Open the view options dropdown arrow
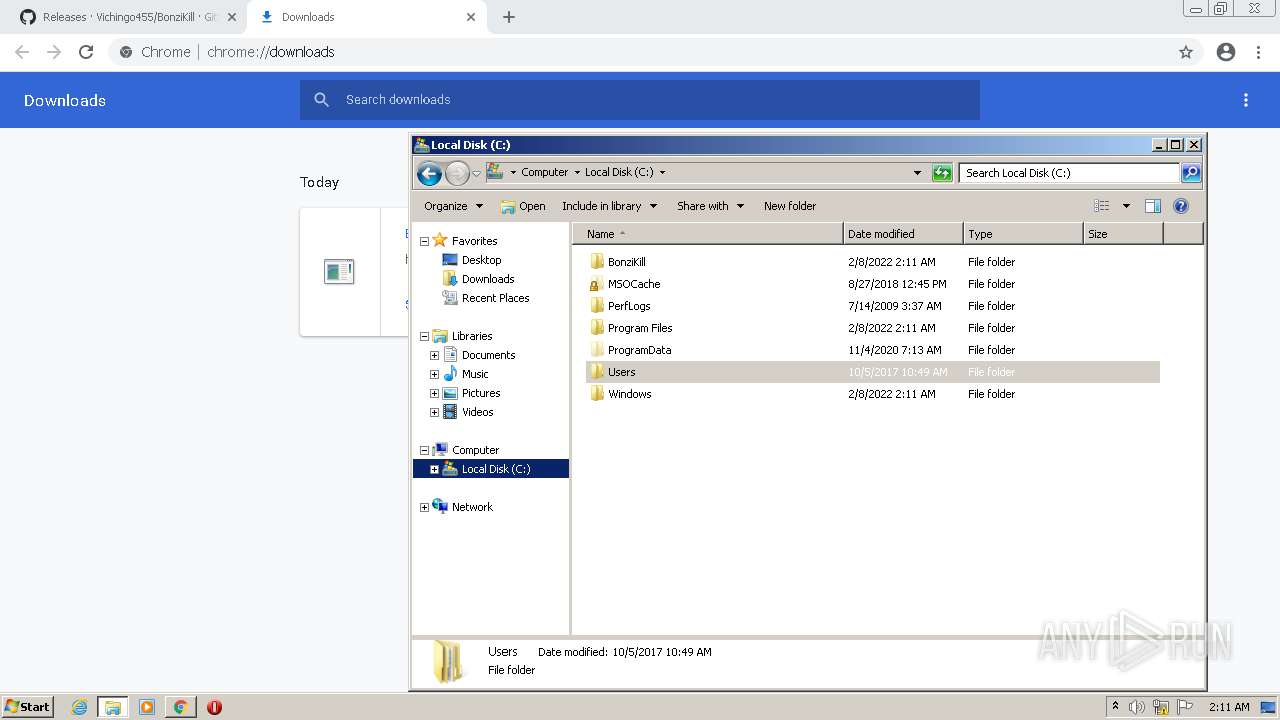Image resolution: width=1280 pixels, height=720 pixels. (1126, 206)
